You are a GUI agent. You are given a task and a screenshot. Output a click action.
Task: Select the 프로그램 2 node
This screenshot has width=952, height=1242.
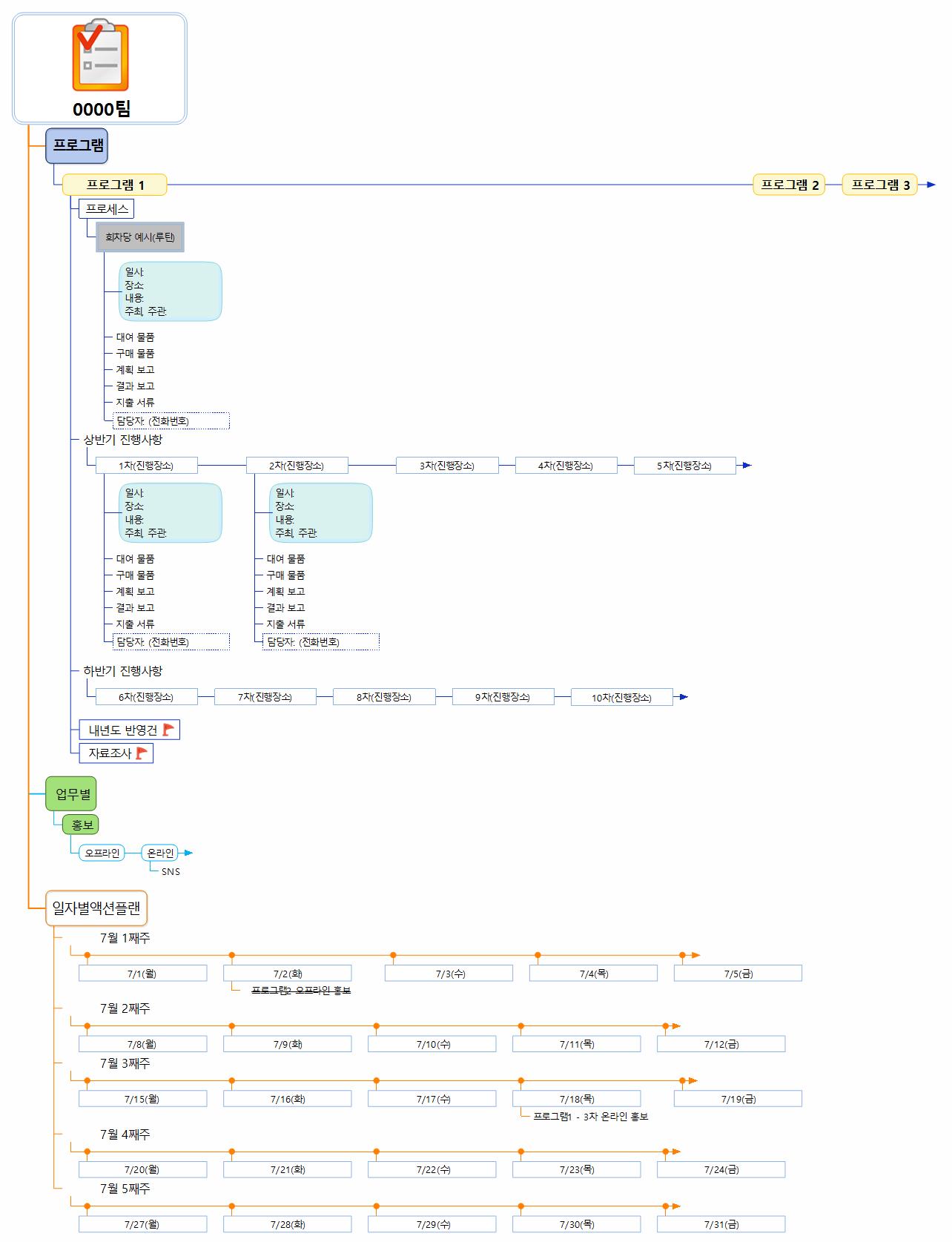click(789, 185)
